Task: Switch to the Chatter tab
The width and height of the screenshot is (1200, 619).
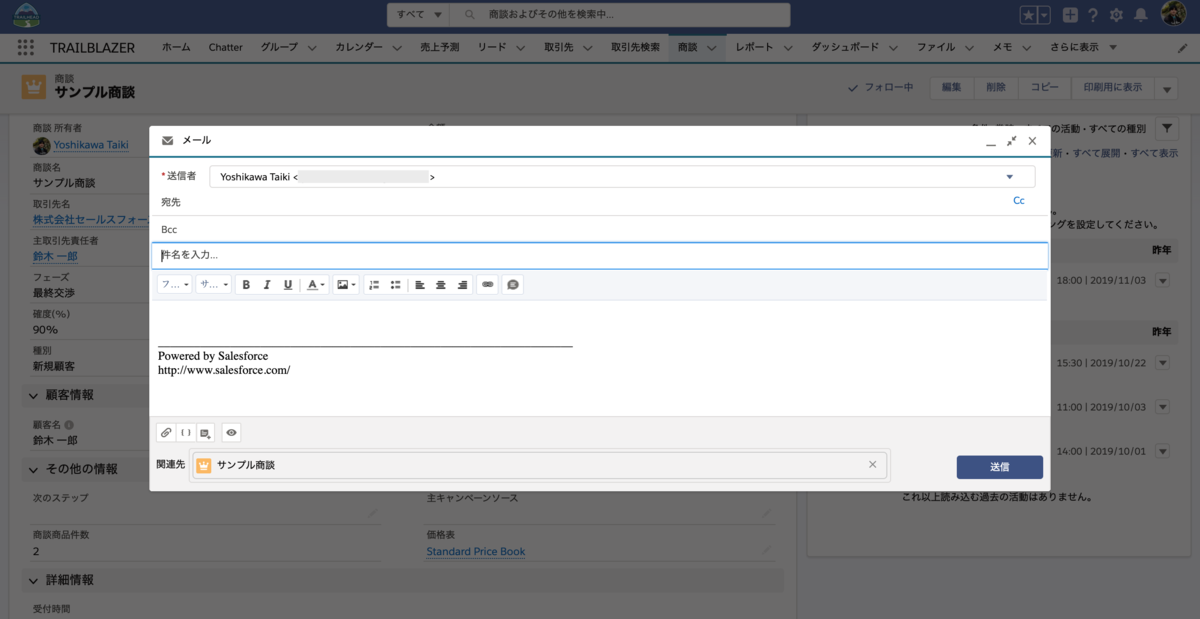Action: tap(226, 47)
